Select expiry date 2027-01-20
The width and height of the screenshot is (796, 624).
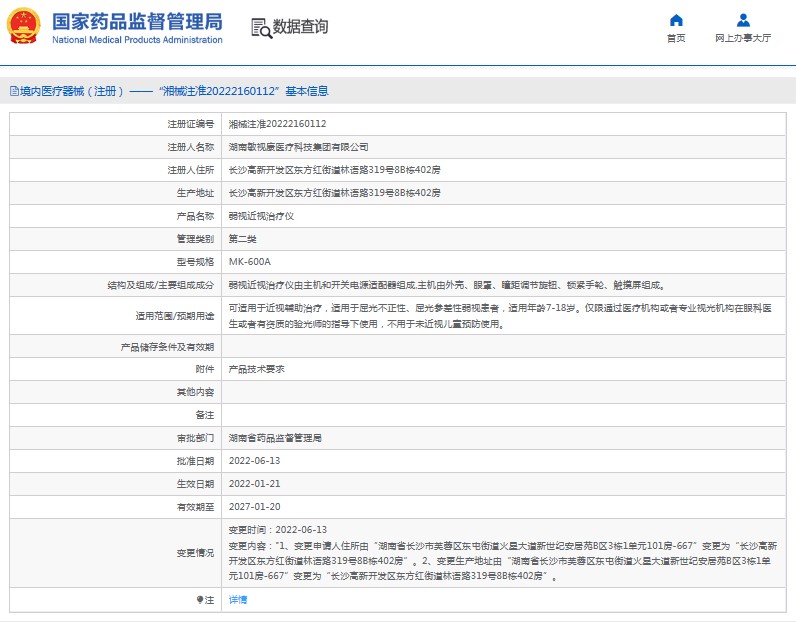click(x=254, y=507)
